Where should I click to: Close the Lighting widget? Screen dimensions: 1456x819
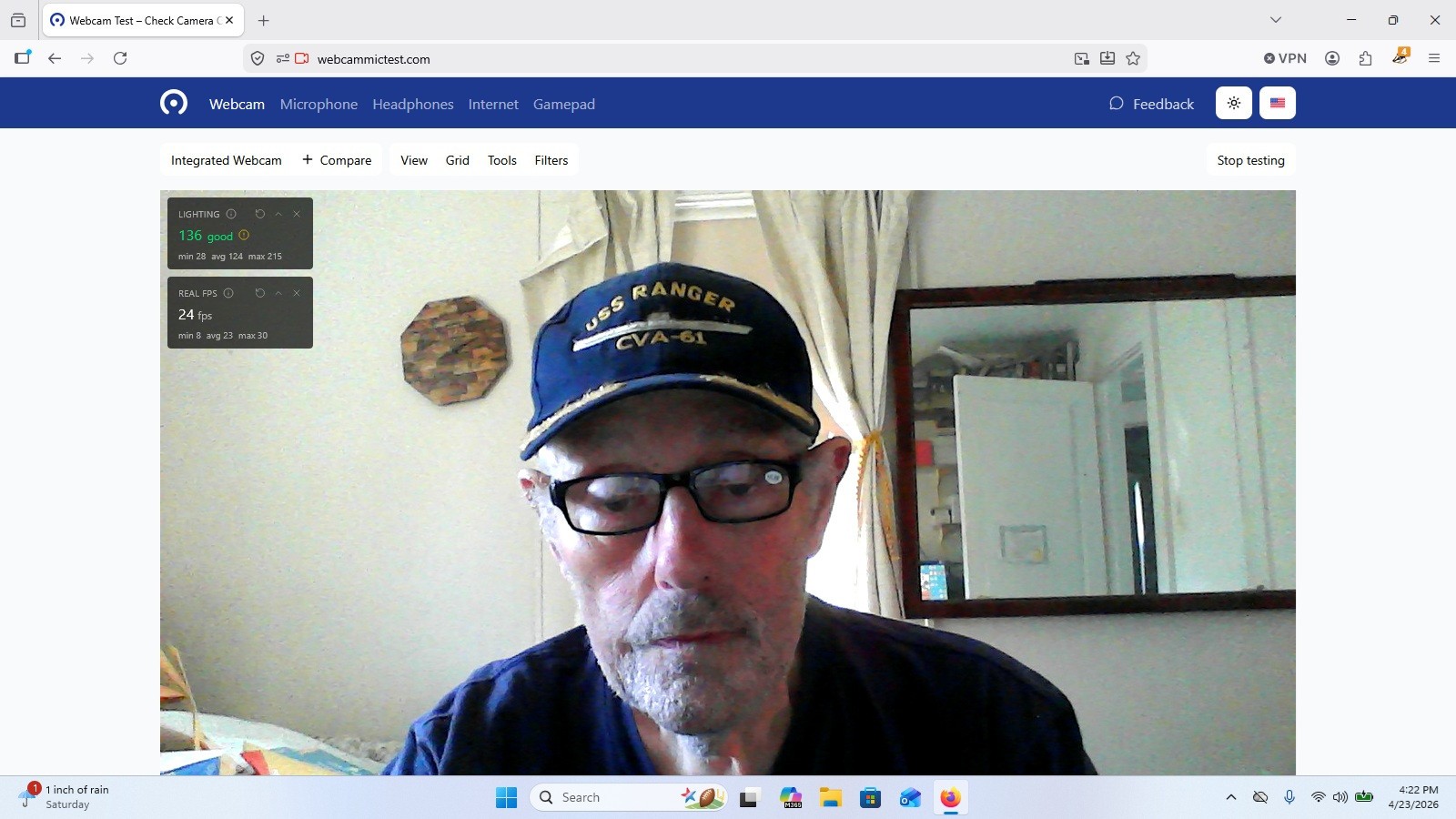(x=297, y=214)
